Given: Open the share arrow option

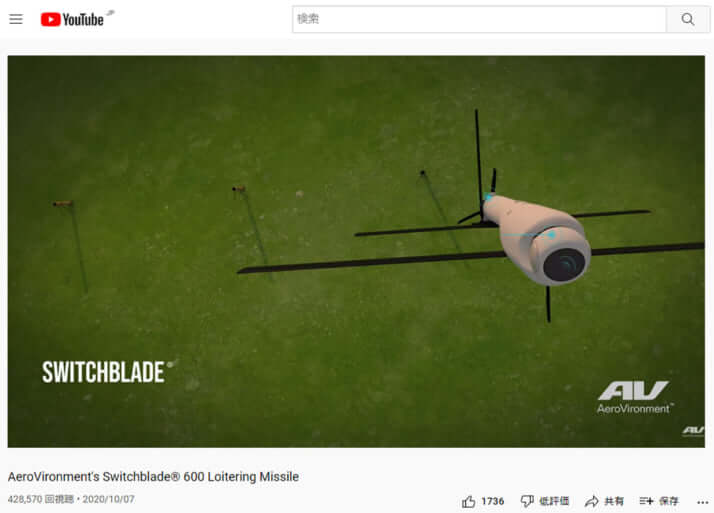Looking at the screenshot, I should [592, 502].
